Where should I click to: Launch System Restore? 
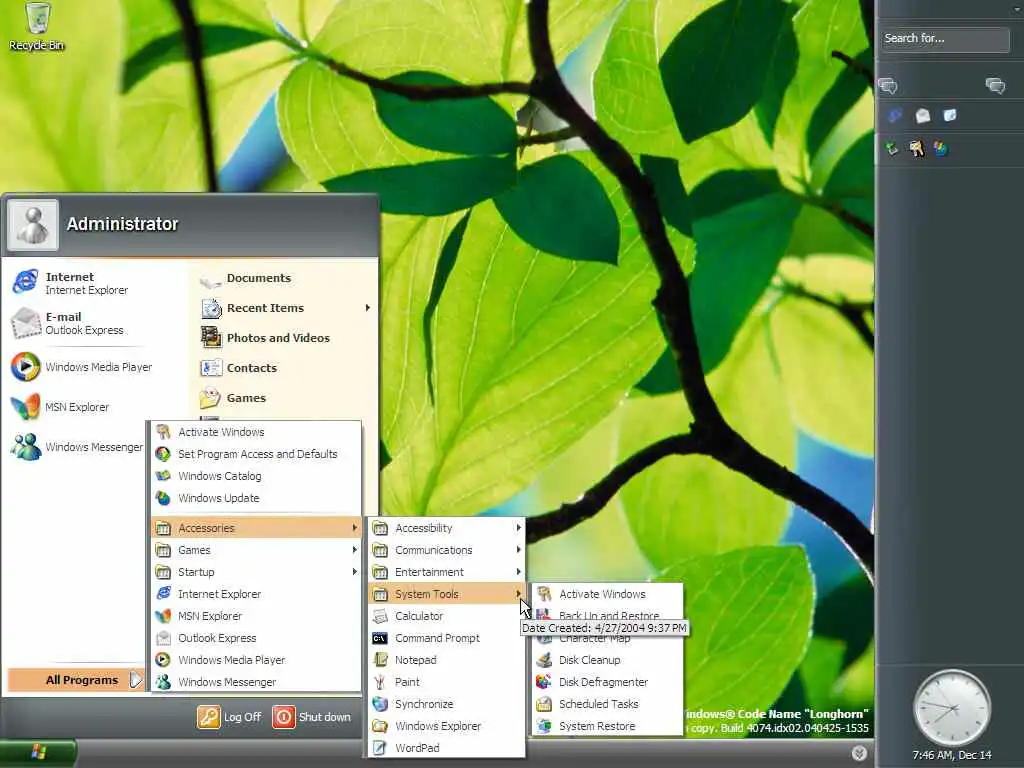(607, 726)
